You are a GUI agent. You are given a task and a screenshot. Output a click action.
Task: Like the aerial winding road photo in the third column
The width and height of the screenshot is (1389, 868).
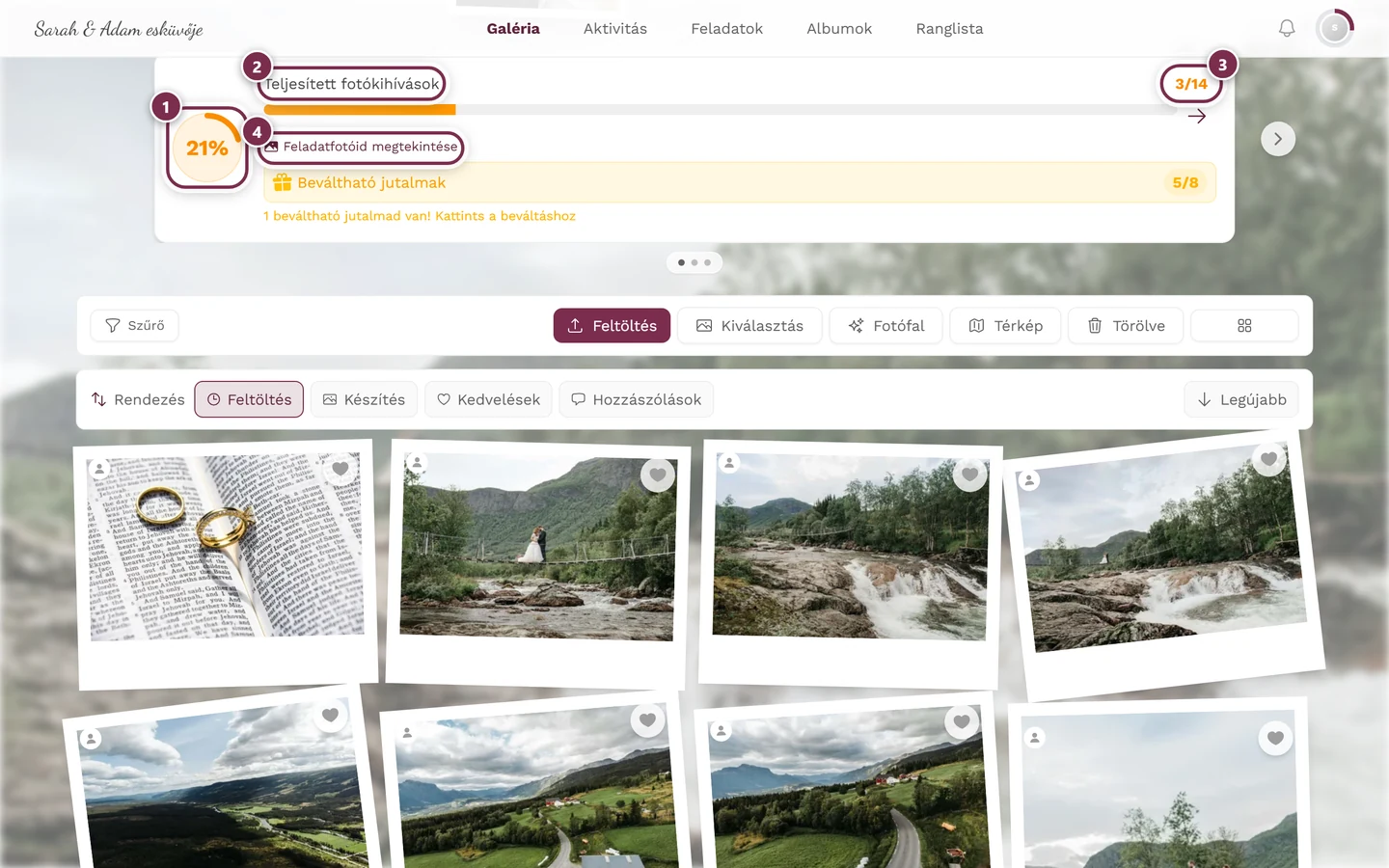coord(962,721)
